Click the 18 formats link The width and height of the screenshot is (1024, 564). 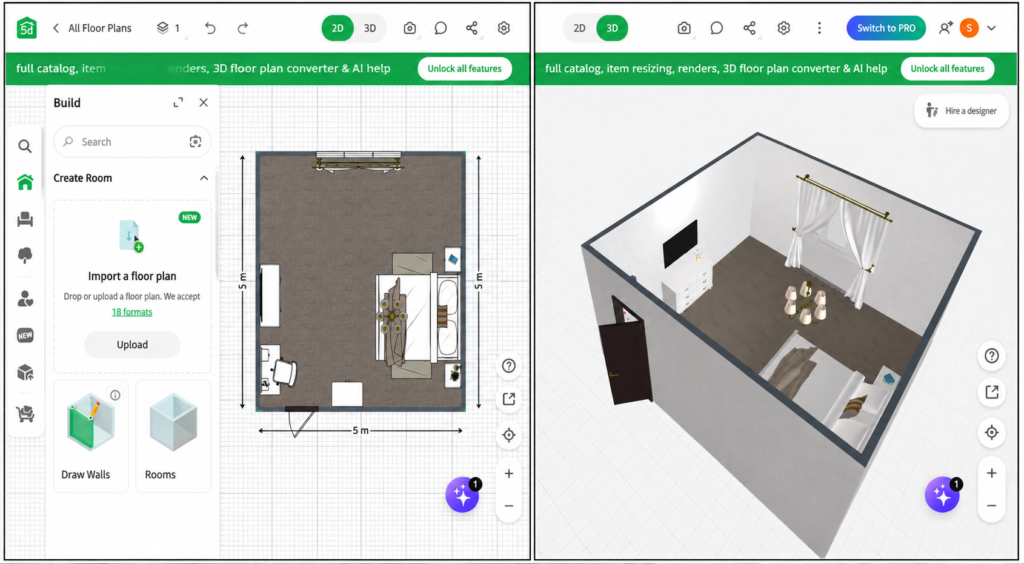click(x=132, y=312)
